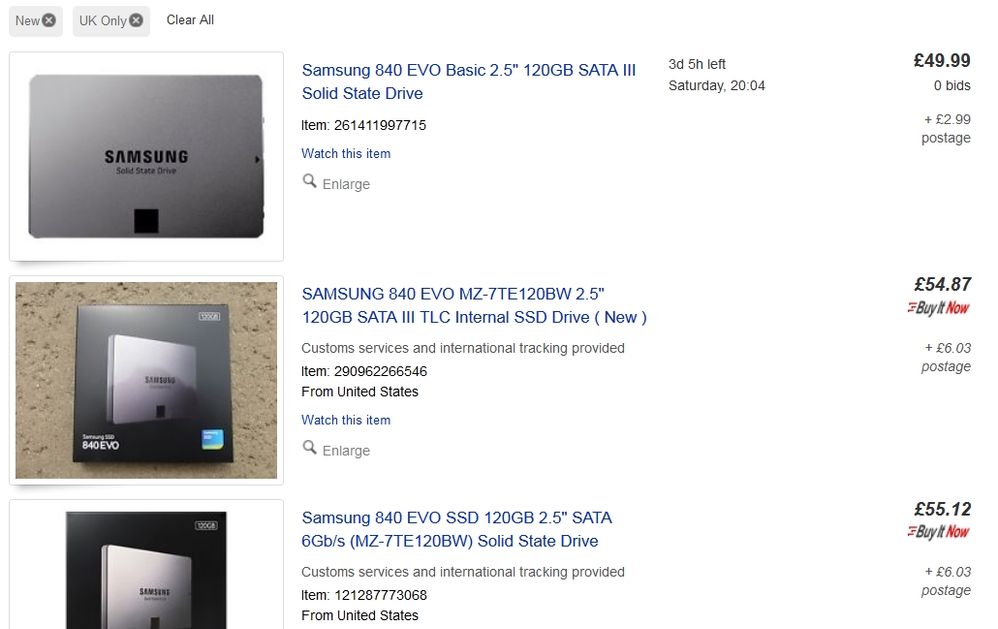Remove the UK Only filter chip

tap(136, 20)
